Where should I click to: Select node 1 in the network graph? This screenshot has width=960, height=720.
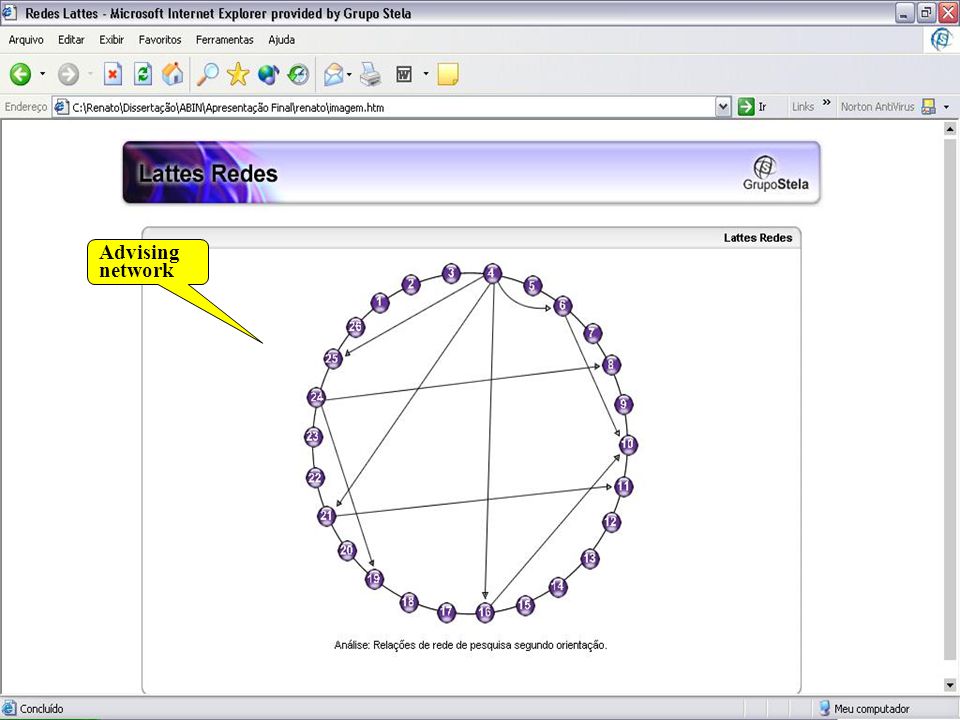pos(380,302)
